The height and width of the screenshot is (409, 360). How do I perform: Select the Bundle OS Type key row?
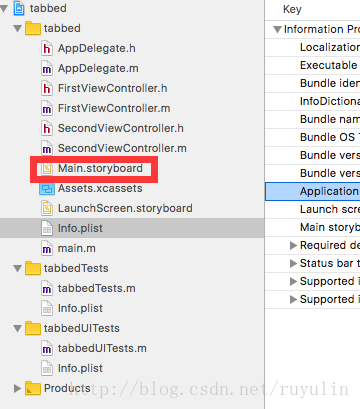coord(313,137)
